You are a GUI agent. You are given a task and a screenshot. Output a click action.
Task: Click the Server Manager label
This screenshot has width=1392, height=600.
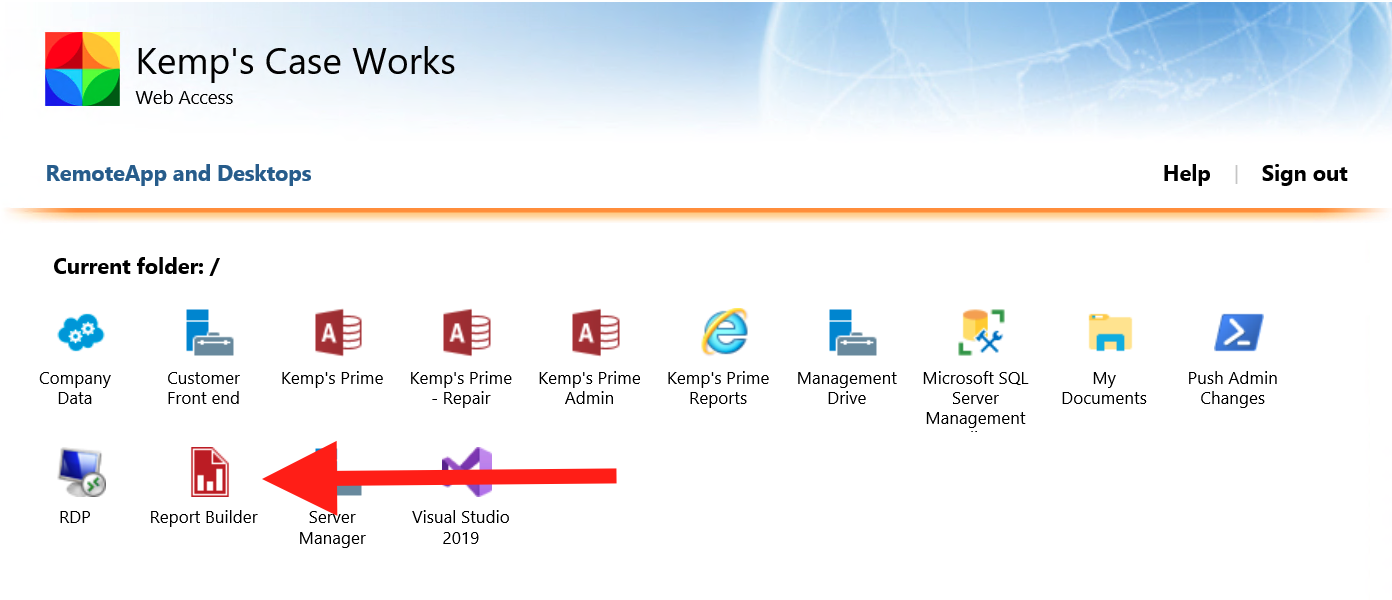pyautogui.click(x=332, y=528)
